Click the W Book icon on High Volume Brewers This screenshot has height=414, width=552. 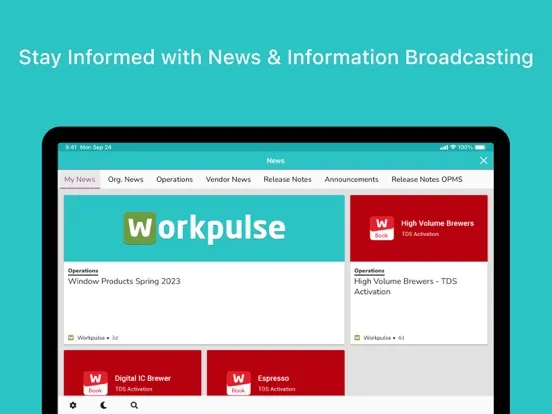tap(382, 228)
